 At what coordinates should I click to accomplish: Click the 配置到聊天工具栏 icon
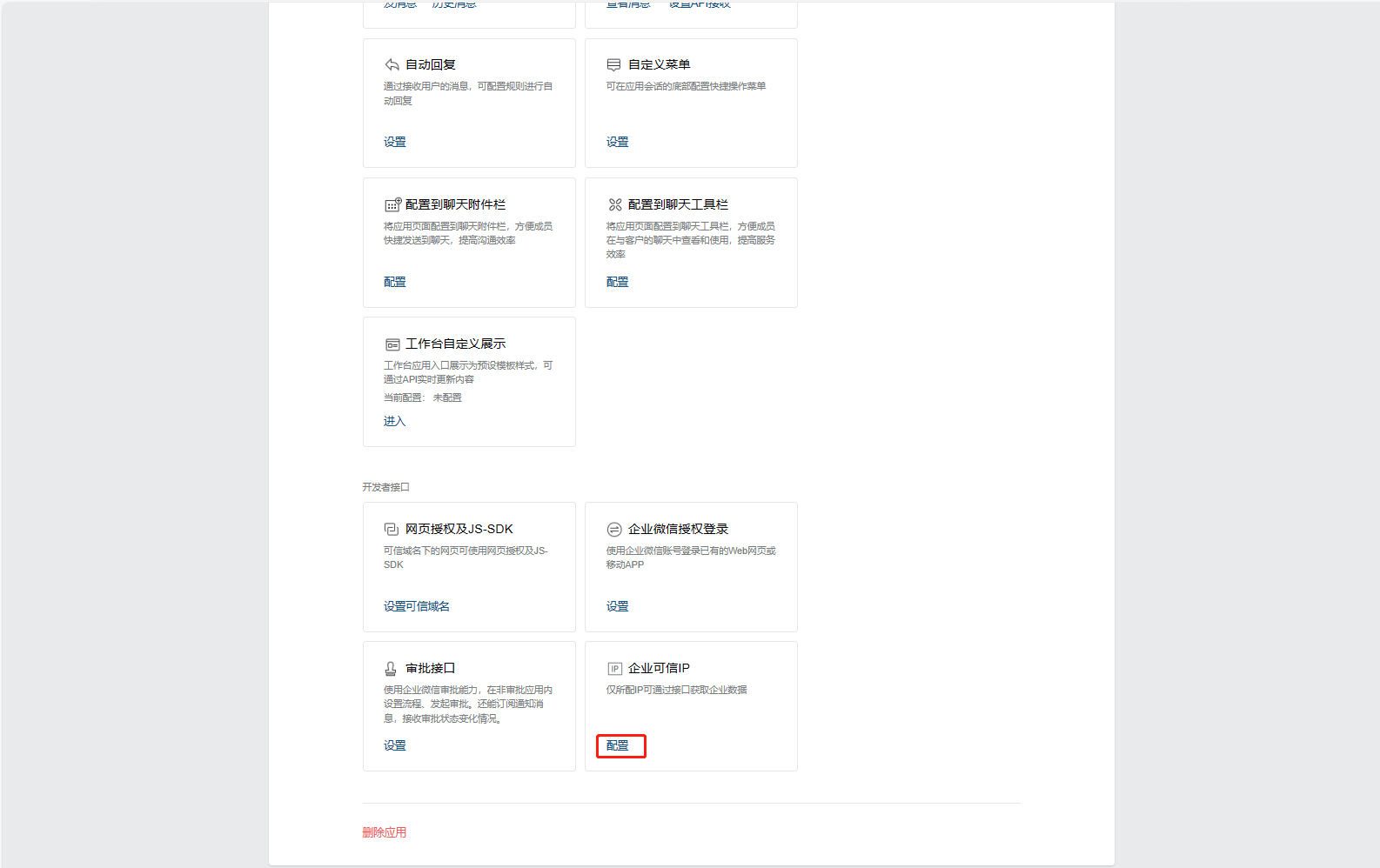click(614, 204)
